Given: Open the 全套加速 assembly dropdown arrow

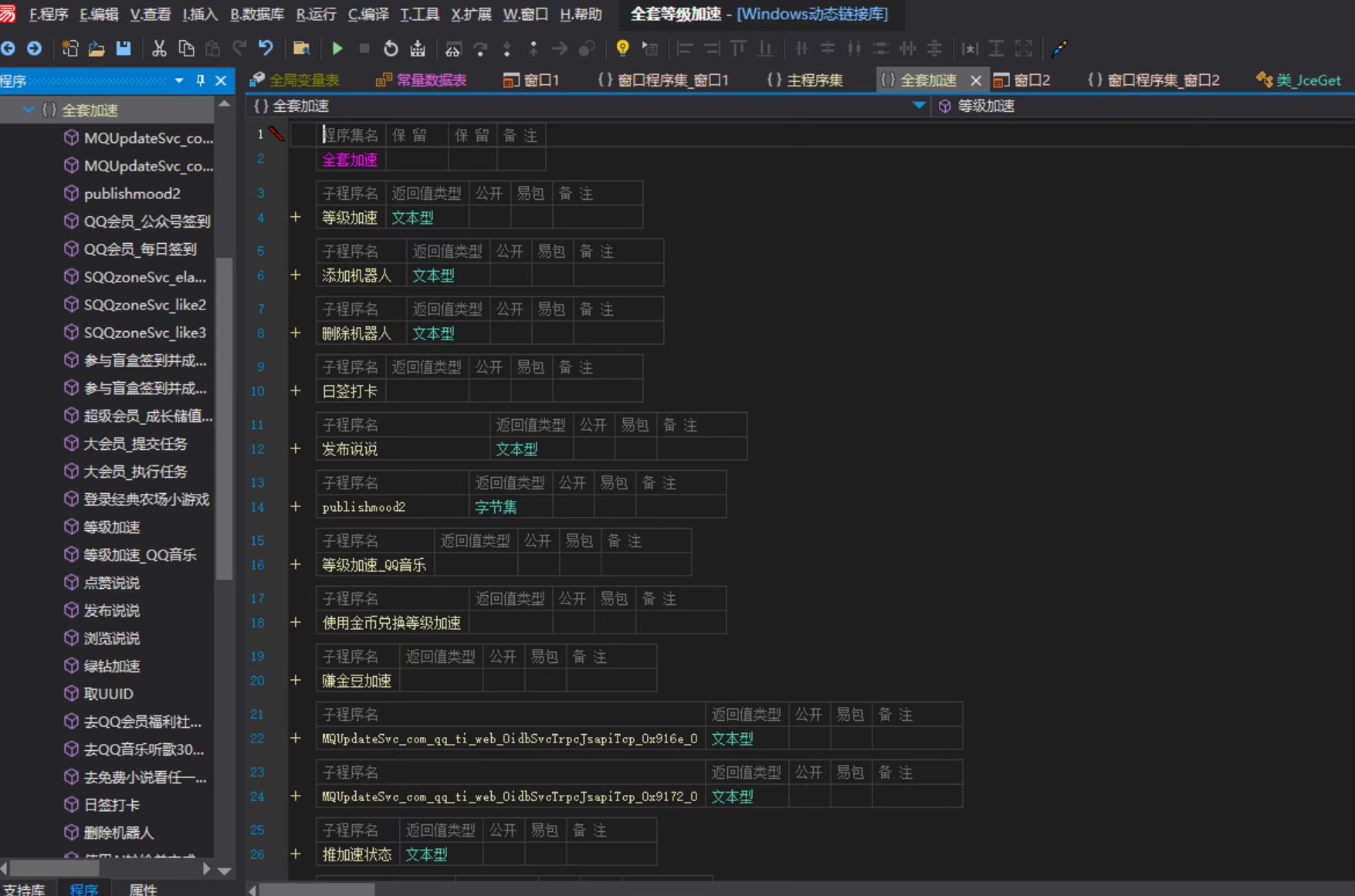Looking at the screenshot, I should [x=919, y=106].
